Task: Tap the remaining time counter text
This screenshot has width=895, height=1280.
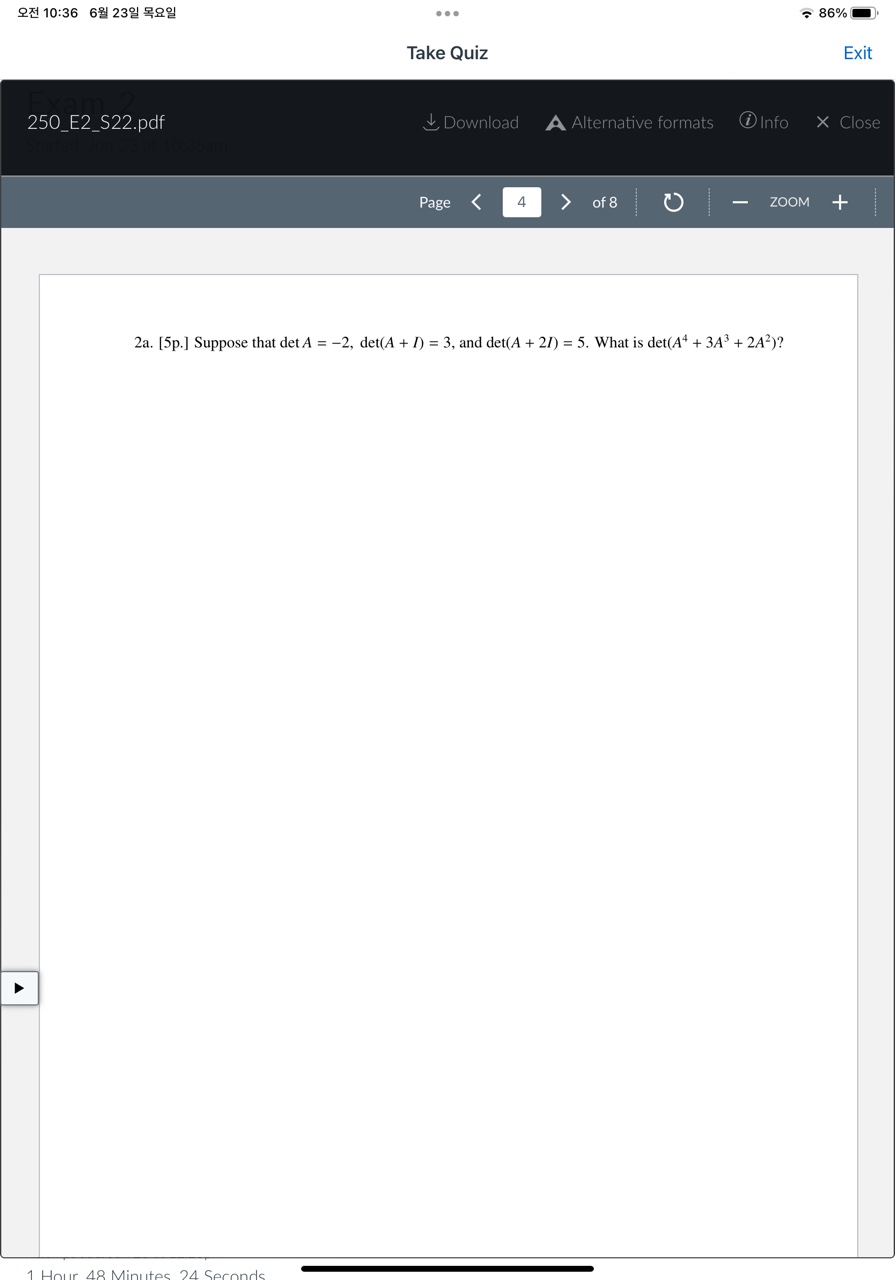Action: click(146, 1274)
